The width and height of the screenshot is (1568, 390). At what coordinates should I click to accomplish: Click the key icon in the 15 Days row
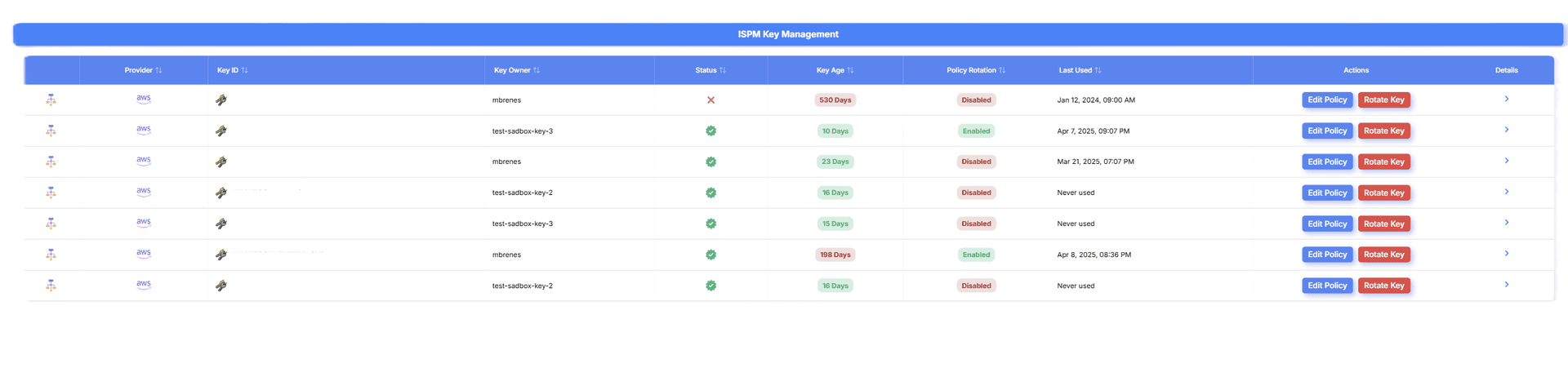coord(221,224)
